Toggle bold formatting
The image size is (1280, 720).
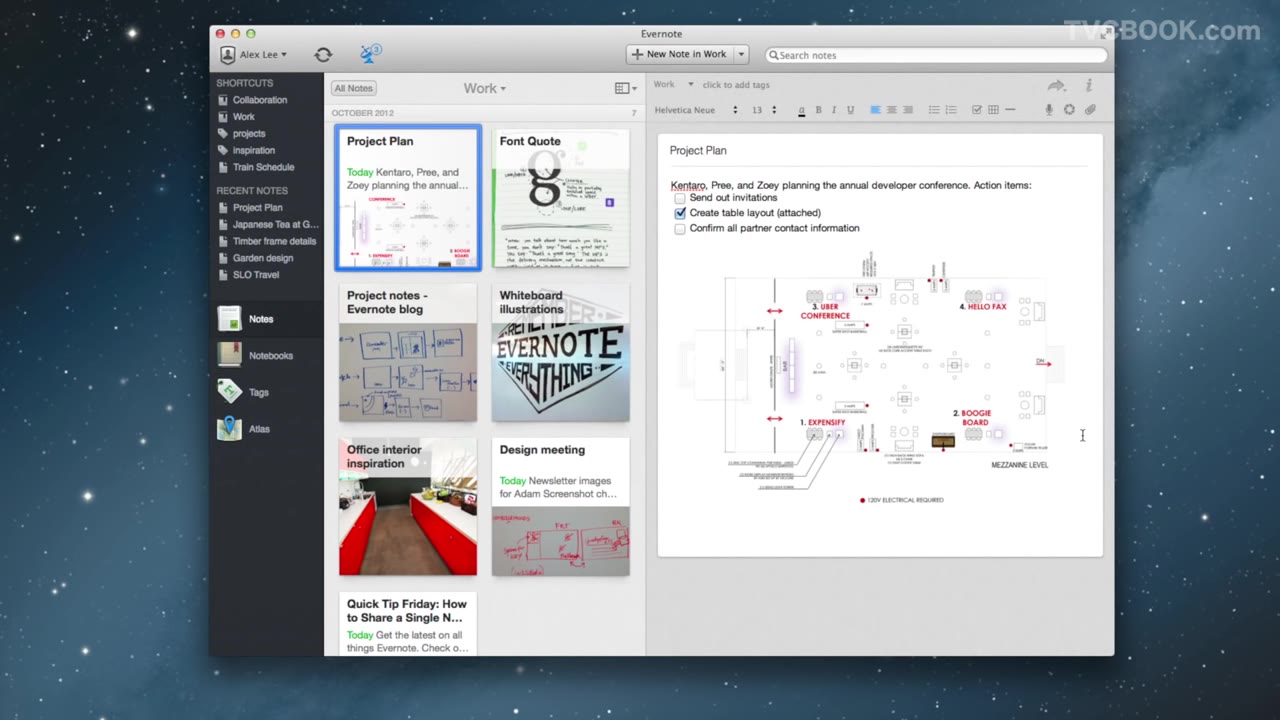818,110
